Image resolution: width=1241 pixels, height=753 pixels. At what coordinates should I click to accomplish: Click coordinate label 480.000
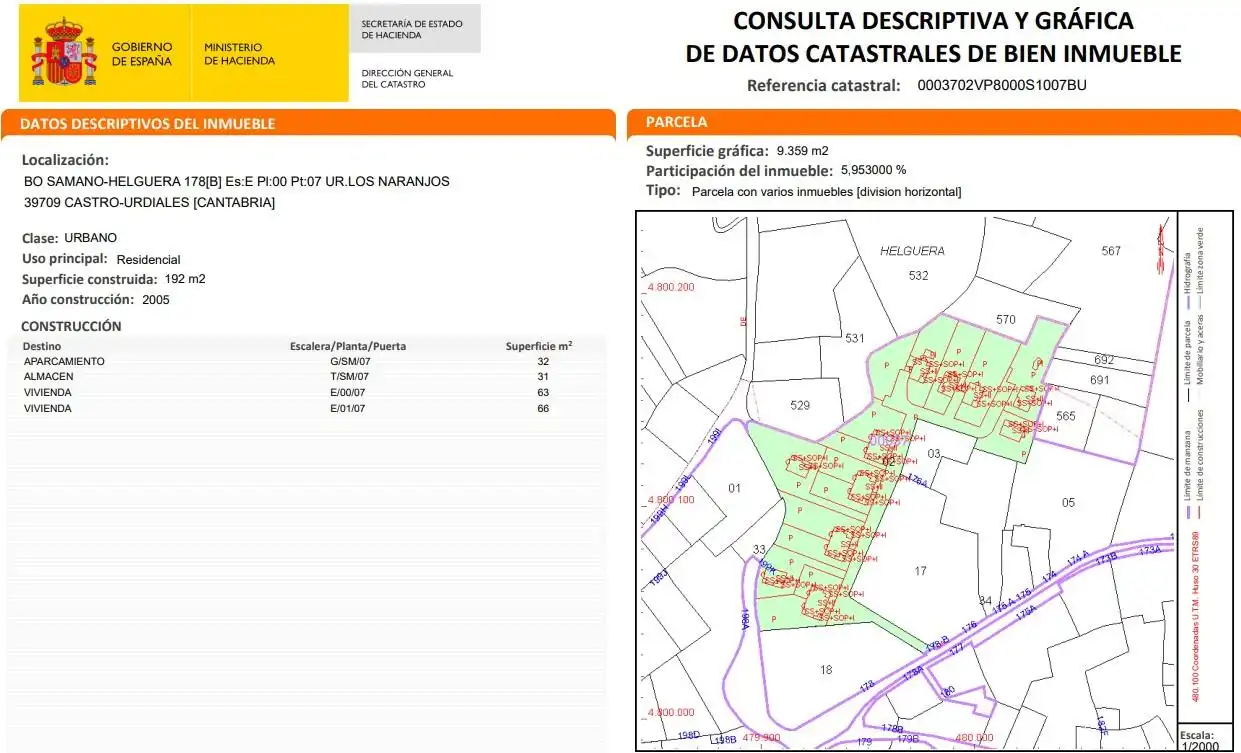coord(974,737)
